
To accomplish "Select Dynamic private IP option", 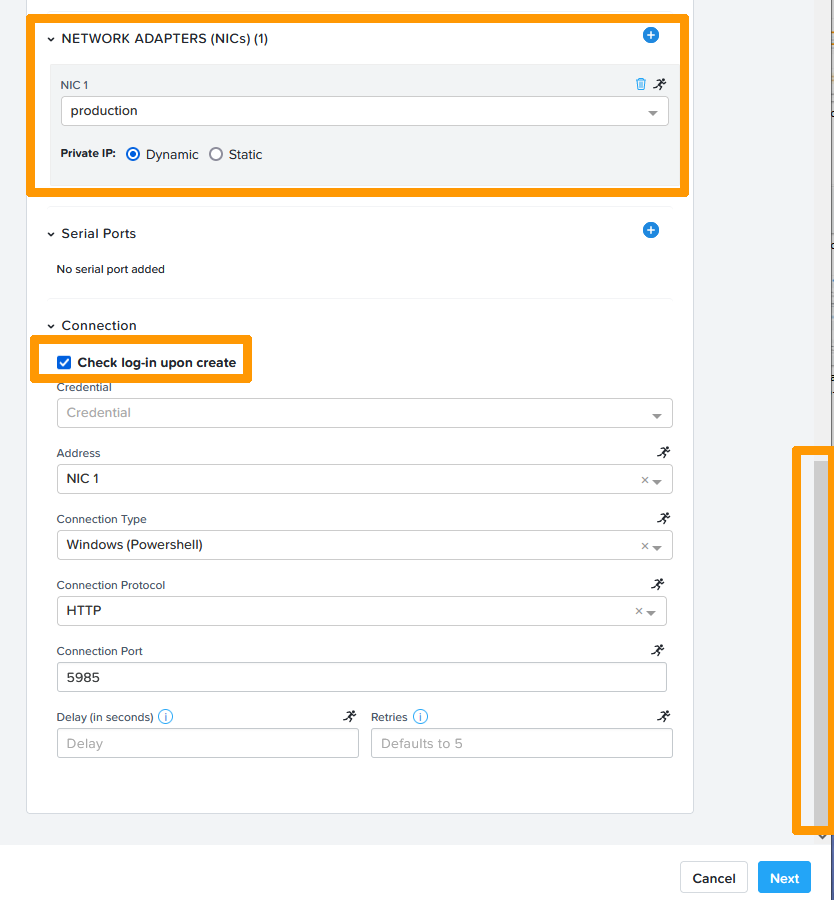I will 133,155.
